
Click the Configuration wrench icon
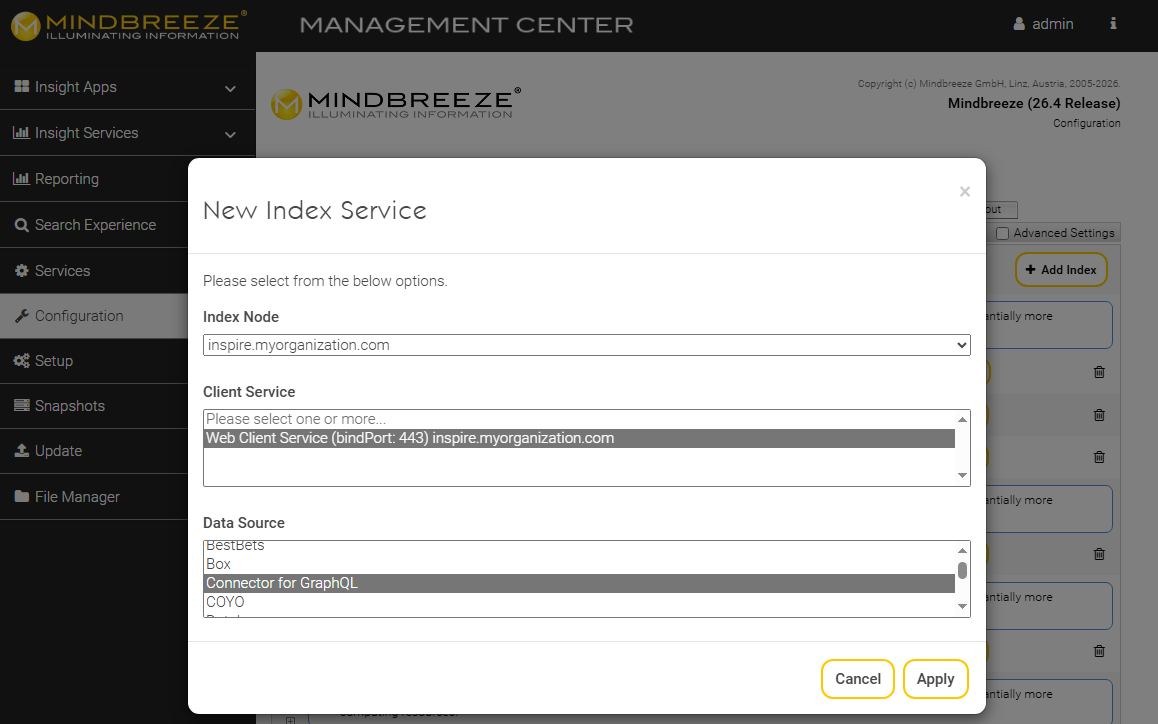click(x=21, y=315)
